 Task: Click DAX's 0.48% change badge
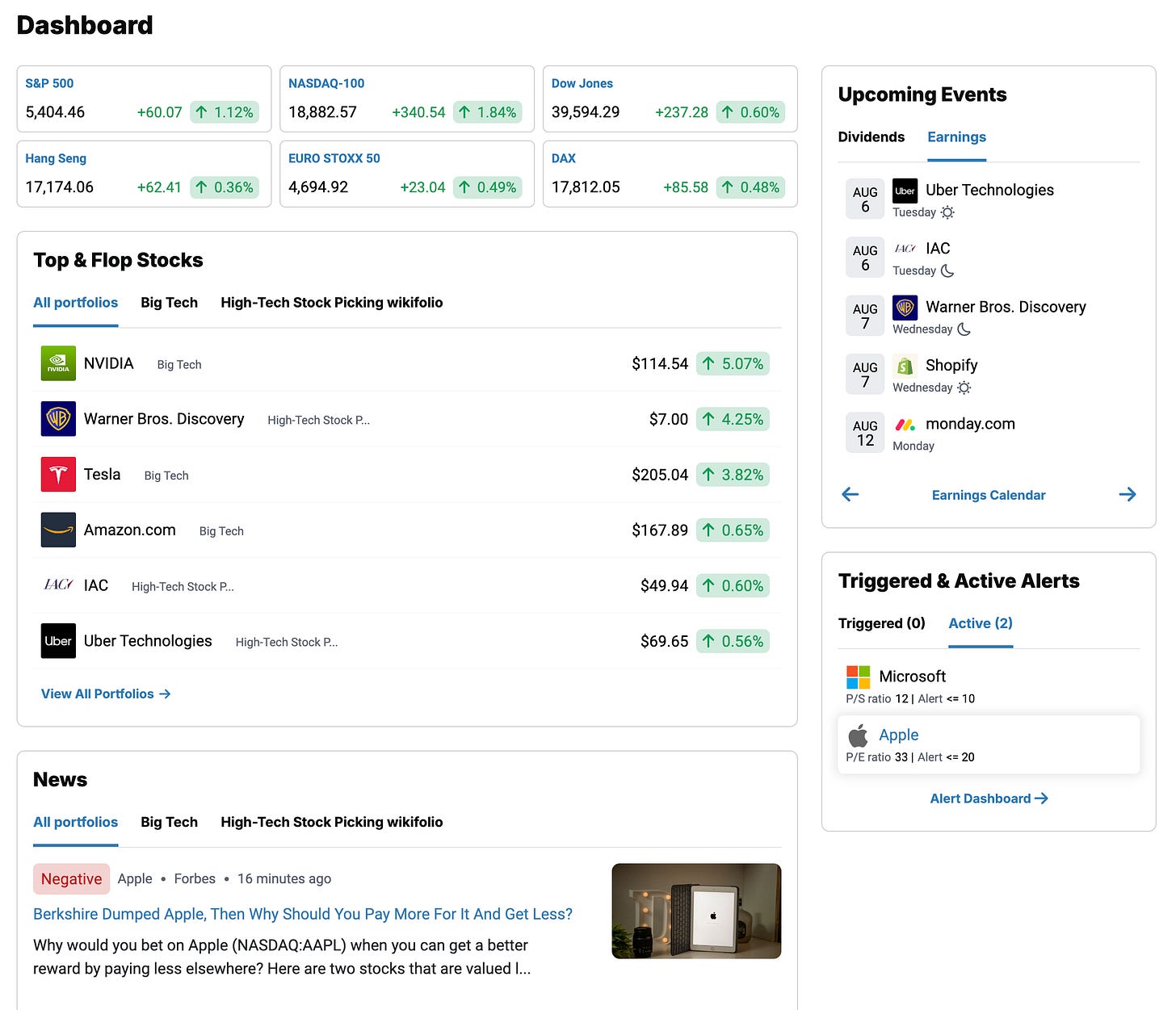tap(751, 187)
